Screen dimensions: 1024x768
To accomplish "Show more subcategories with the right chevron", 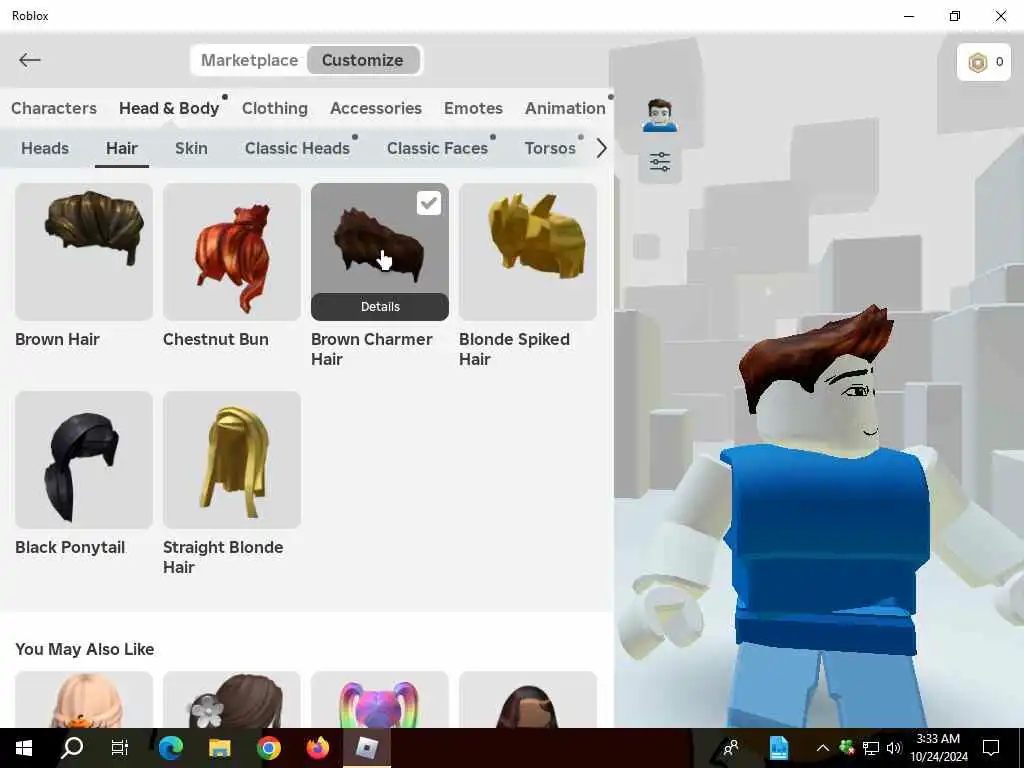I will tap(601, 148).
